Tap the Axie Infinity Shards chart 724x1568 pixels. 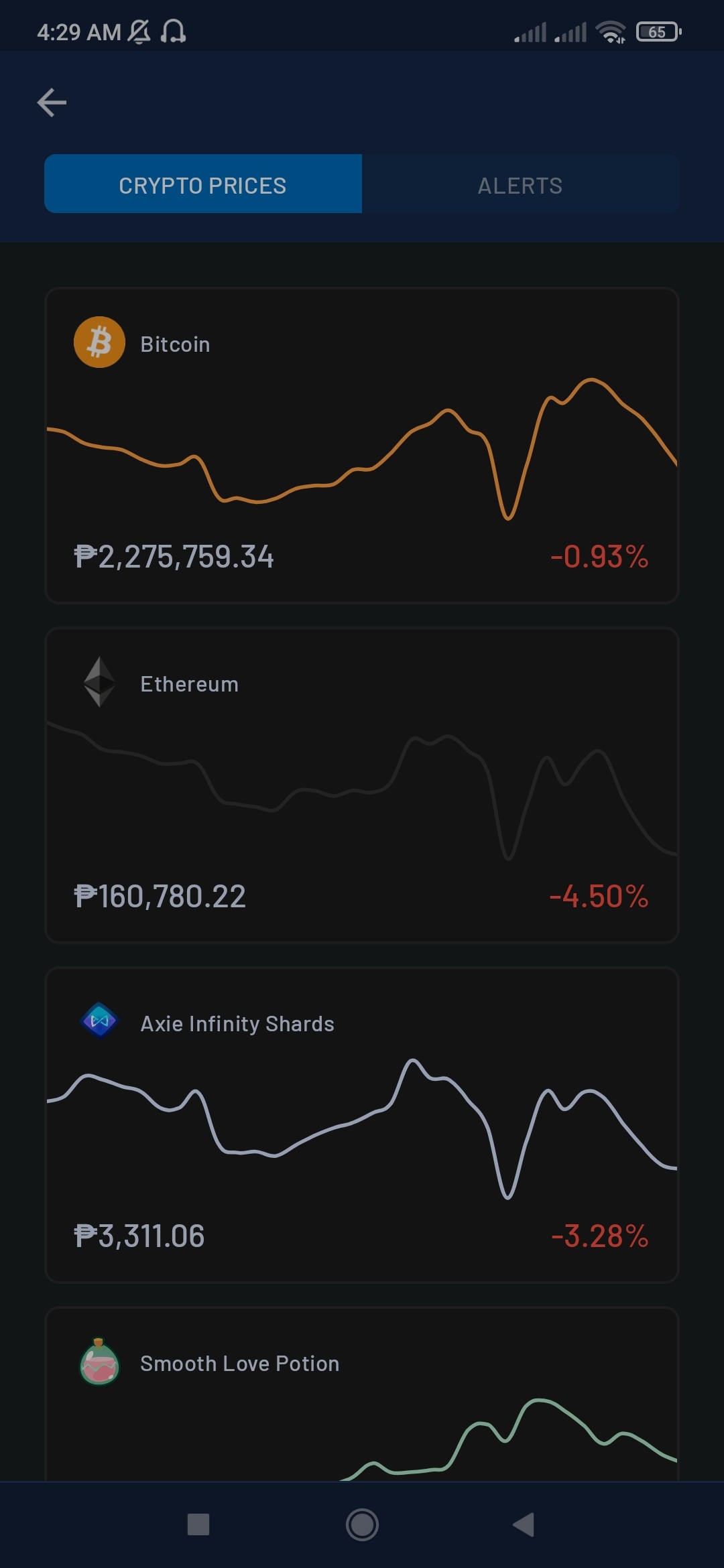click(362, 1129)
